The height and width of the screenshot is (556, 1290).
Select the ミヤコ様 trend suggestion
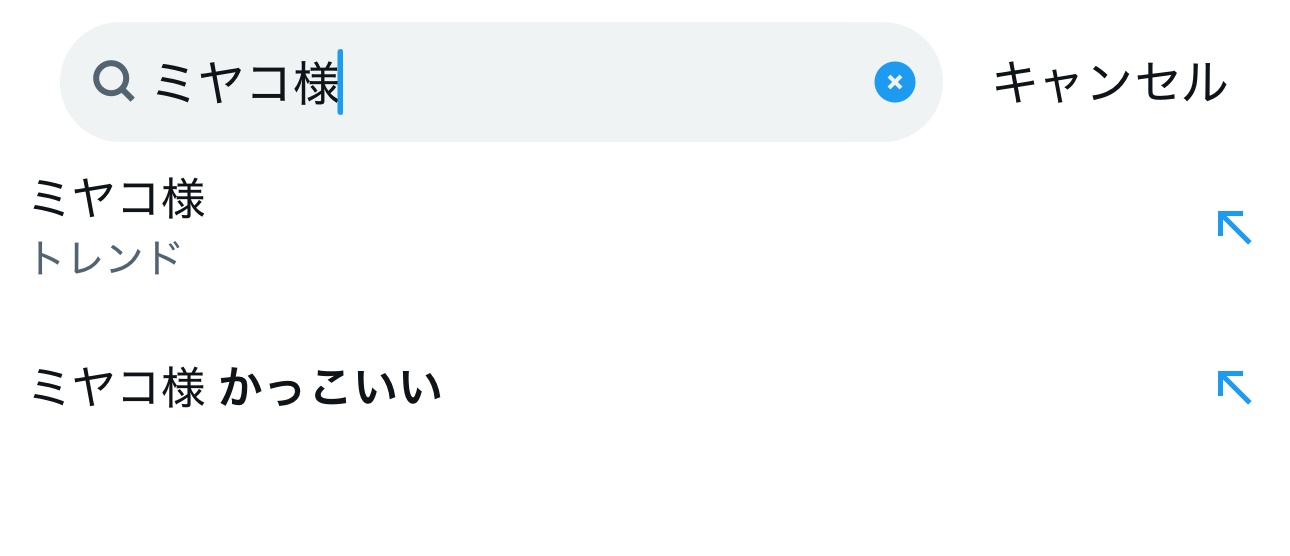[x=118, y=200]
